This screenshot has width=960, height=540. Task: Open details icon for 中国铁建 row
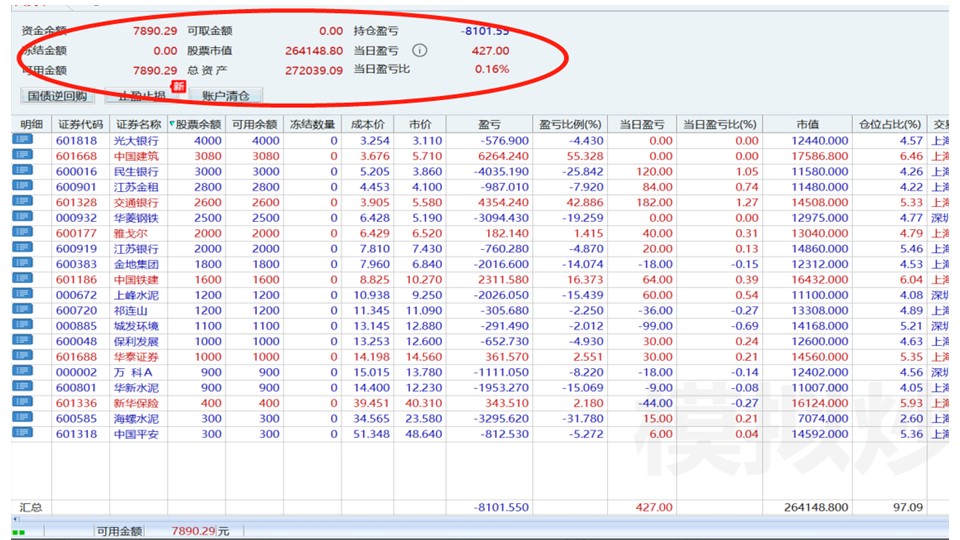click(x=23, y=279)
